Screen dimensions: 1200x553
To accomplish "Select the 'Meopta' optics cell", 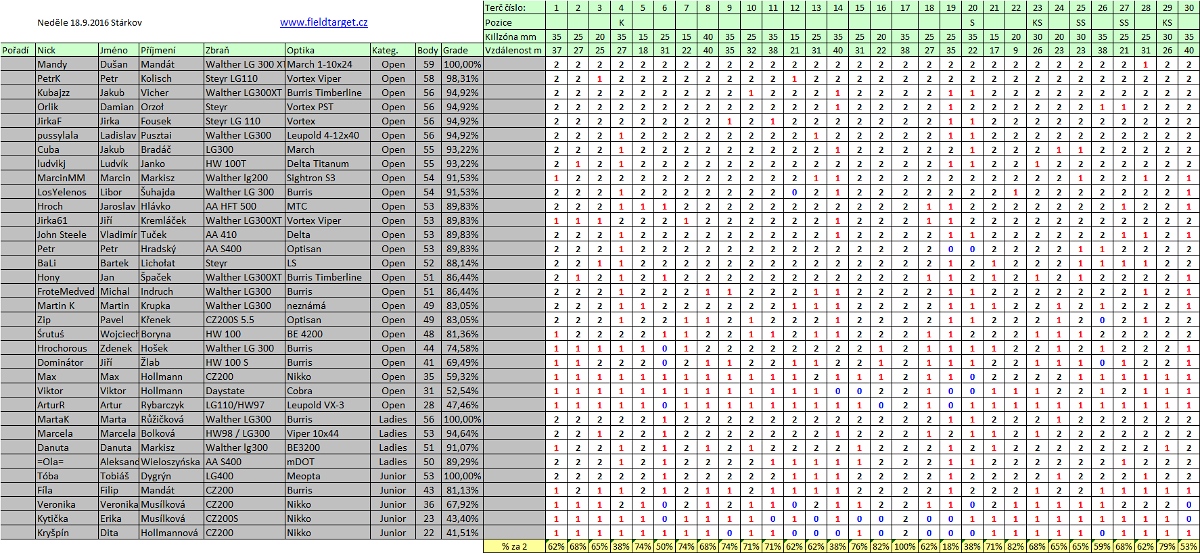I will [303, 476].
